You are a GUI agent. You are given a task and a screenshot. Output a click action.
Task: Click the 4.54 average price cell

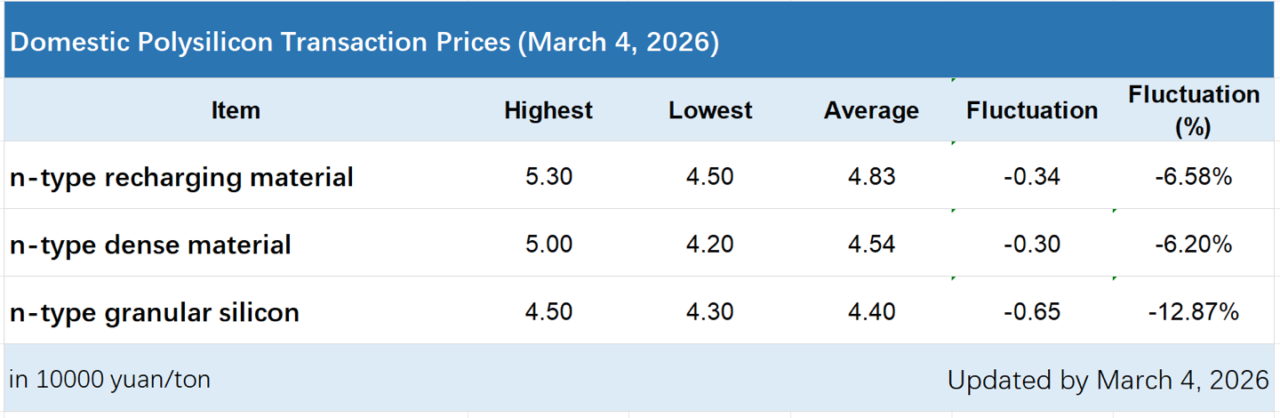871,245
